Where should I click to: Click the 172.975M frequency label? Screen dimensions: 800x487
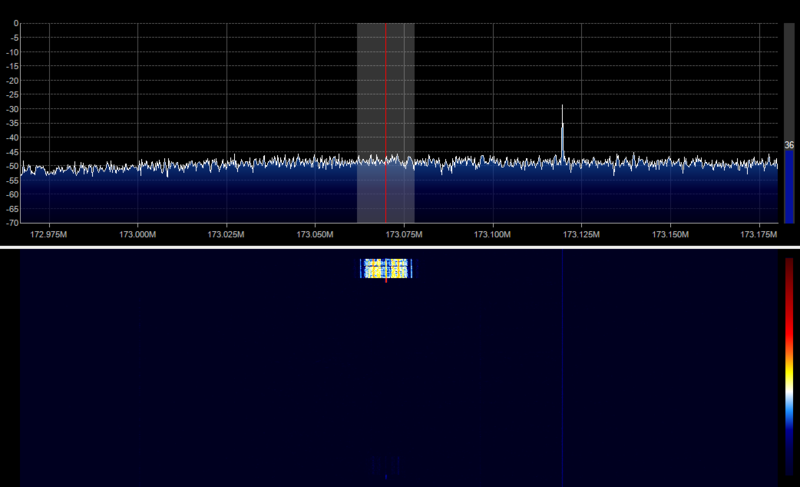[48, 235]
